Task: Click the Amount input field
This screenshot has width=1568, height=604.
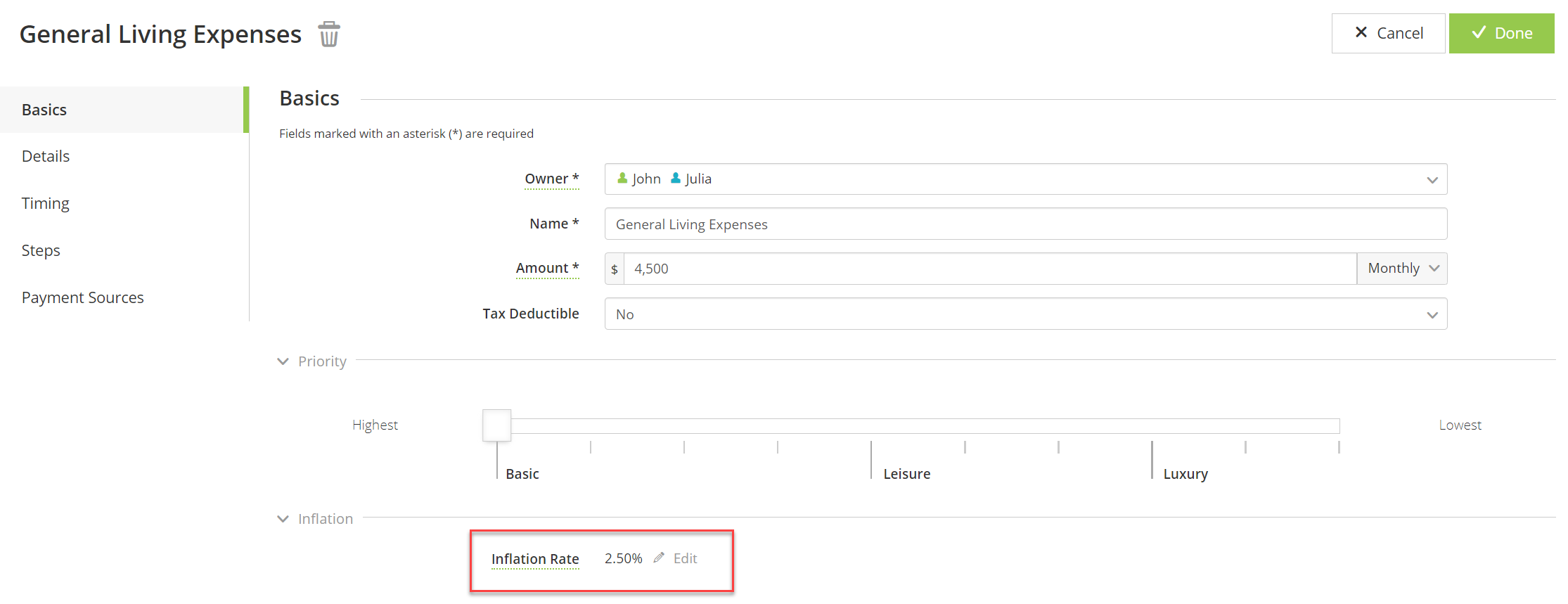Action: [990, 269]
